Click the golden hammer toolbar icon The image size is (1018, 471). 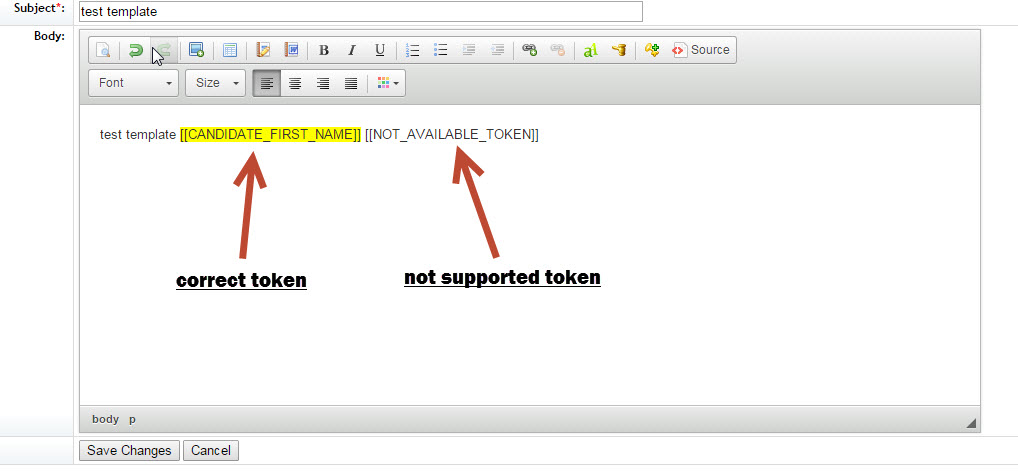(619, 50)
